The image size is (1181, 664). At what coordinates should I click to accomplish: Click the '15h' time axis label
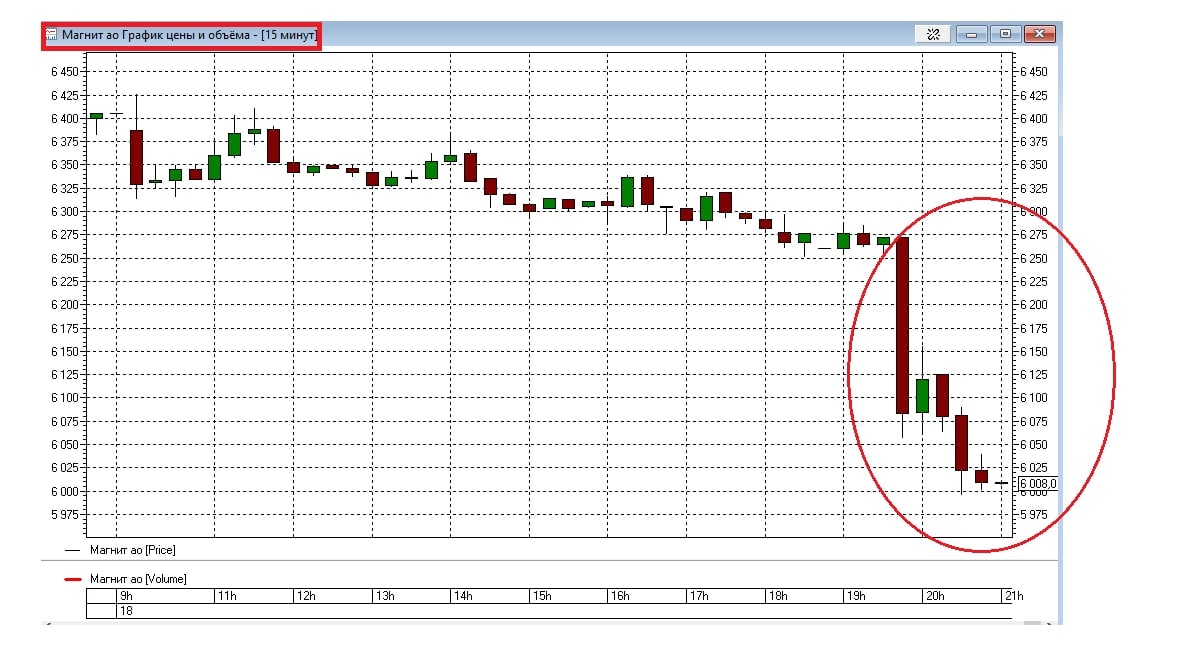[x=542, y=596]
